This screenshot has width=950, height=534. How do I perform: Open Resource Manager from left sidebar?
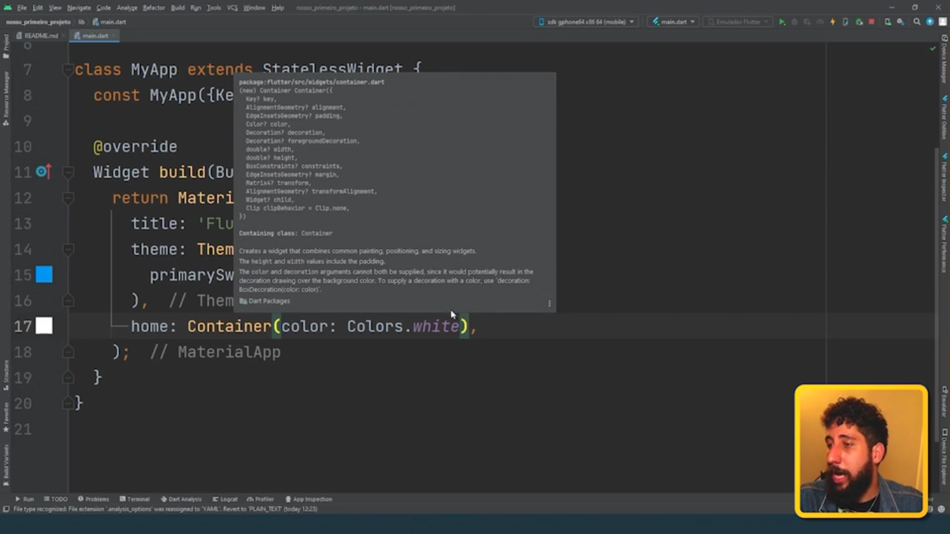tap(6, 97)
